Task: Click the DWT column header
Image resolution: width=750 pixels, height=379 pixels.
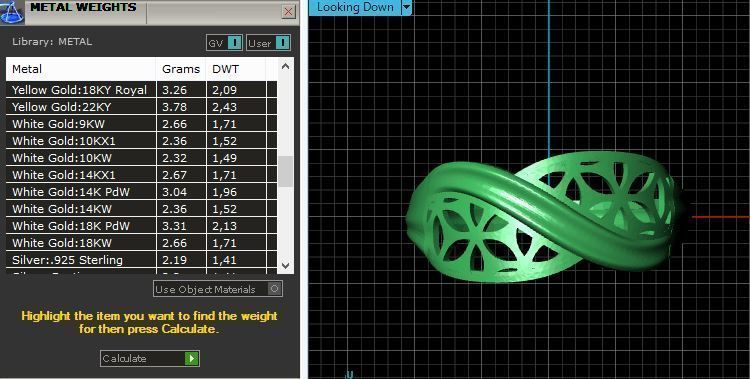Action: (236, 69)
